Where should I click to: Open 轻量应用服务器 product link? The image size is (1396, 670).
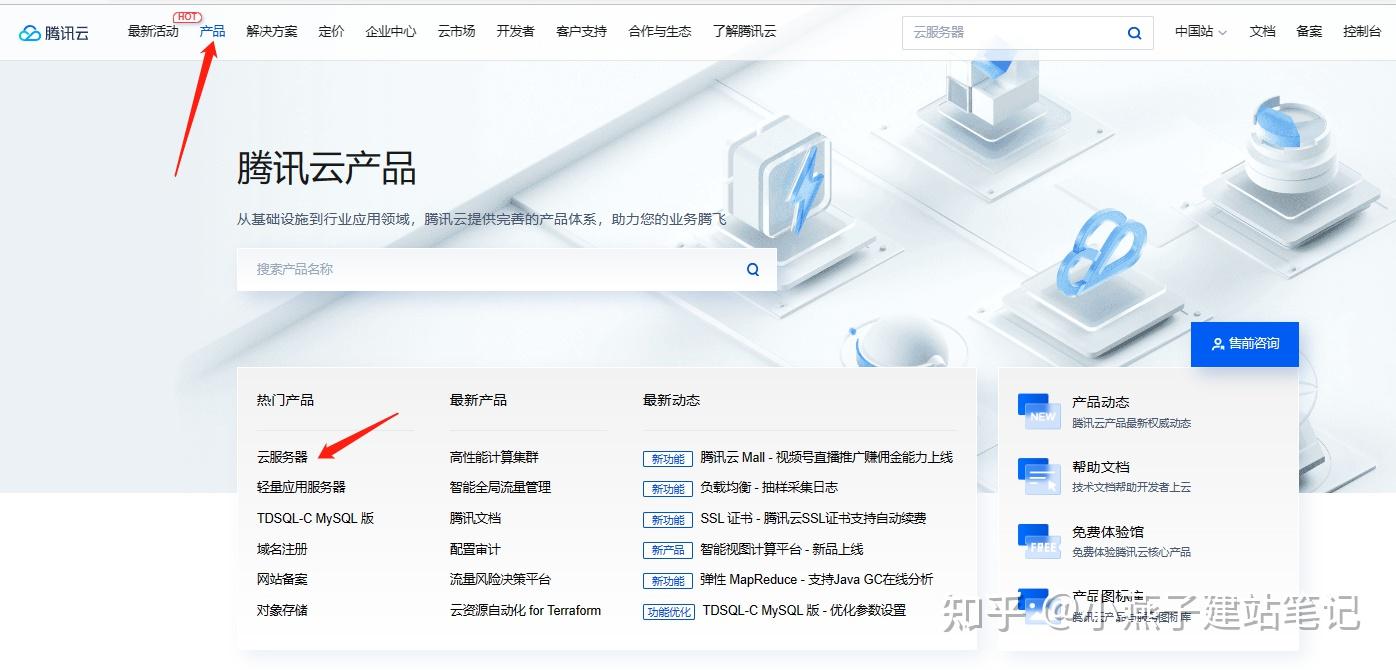click(x=301, y=487)
